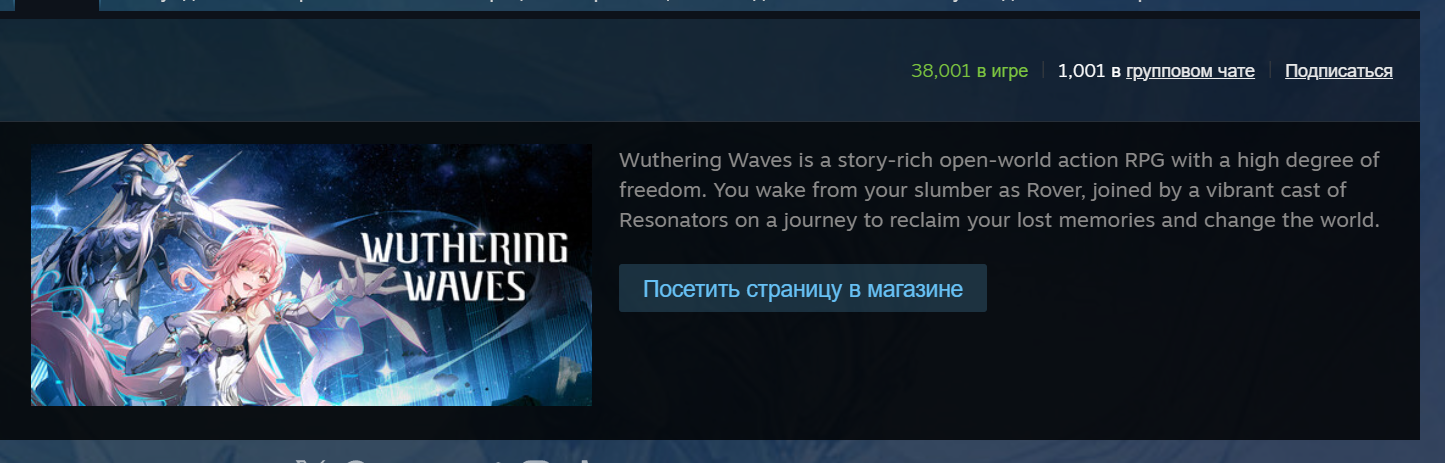
Task: Click the "Подписаться" link
Action: tap(1339, 71)
